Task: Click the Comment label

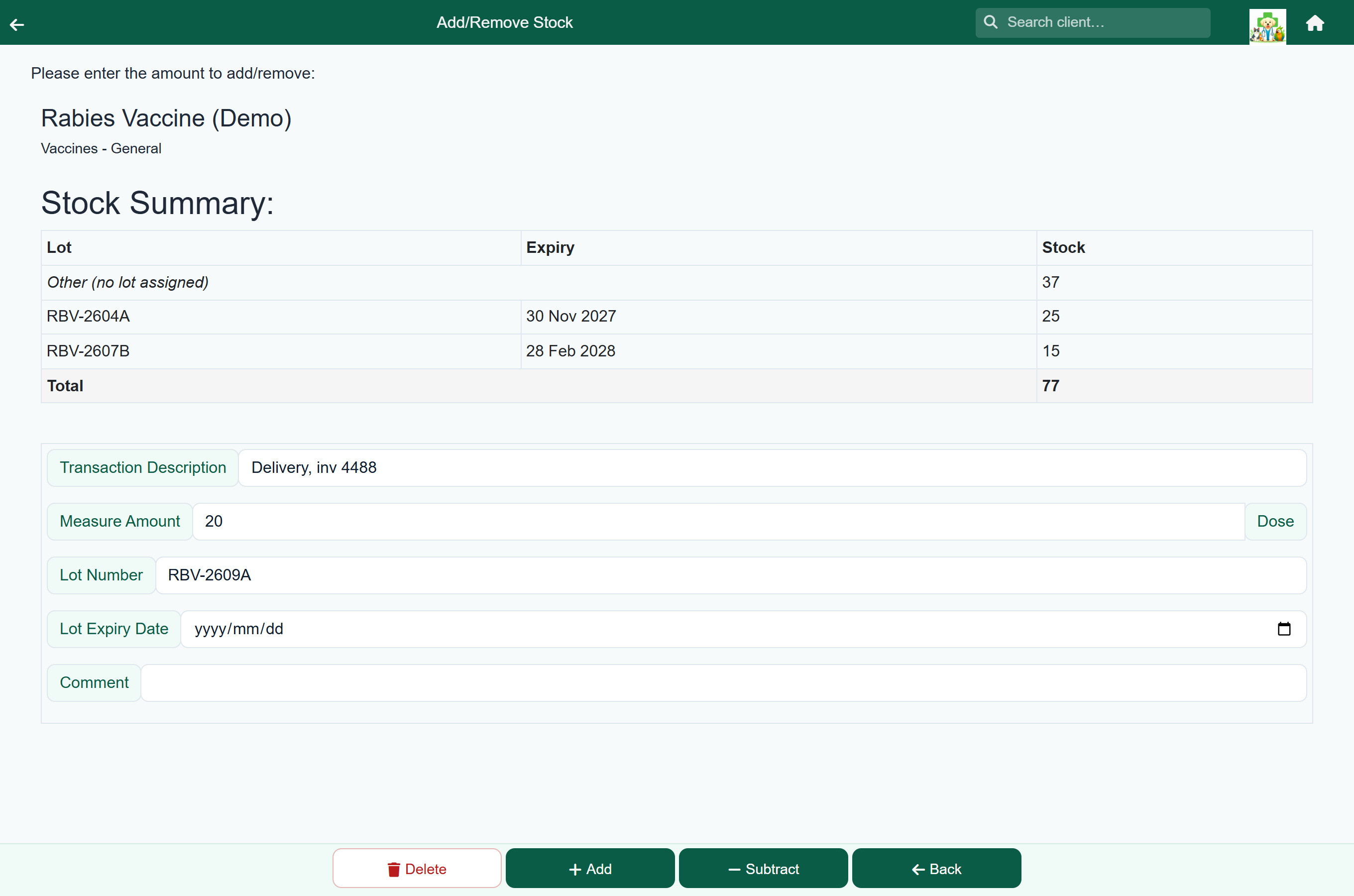Action: pos(94,682)
